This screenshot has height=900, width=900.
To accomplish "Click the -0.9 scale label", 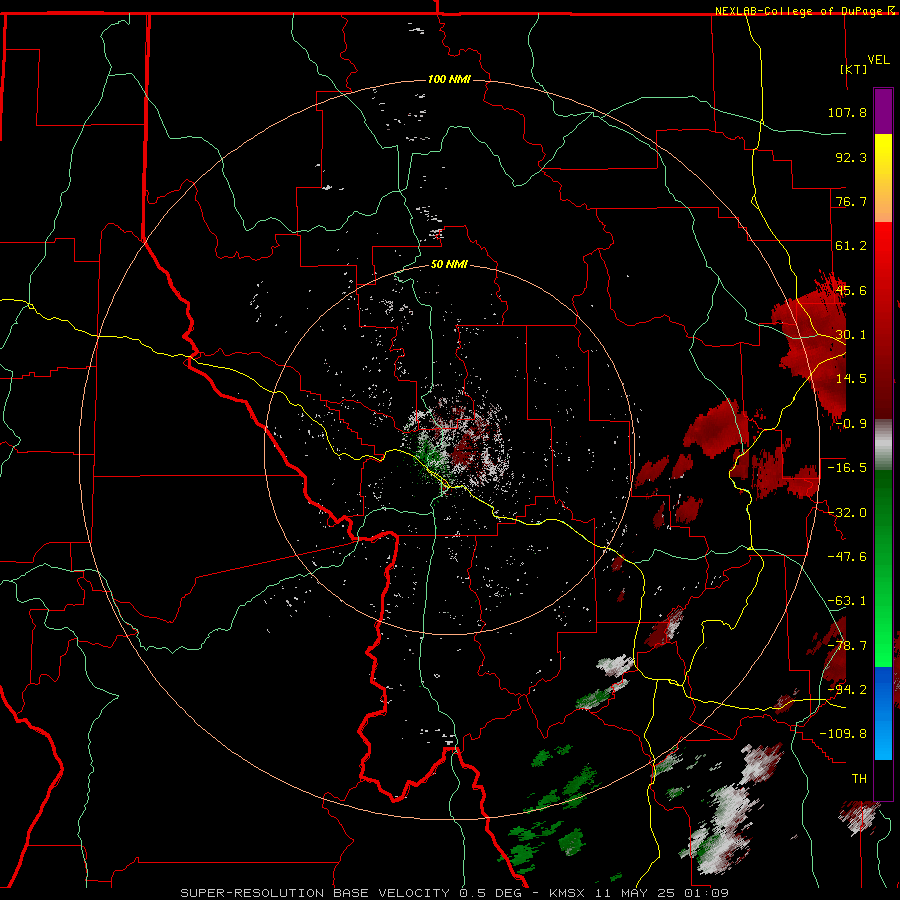I will 851,424.
